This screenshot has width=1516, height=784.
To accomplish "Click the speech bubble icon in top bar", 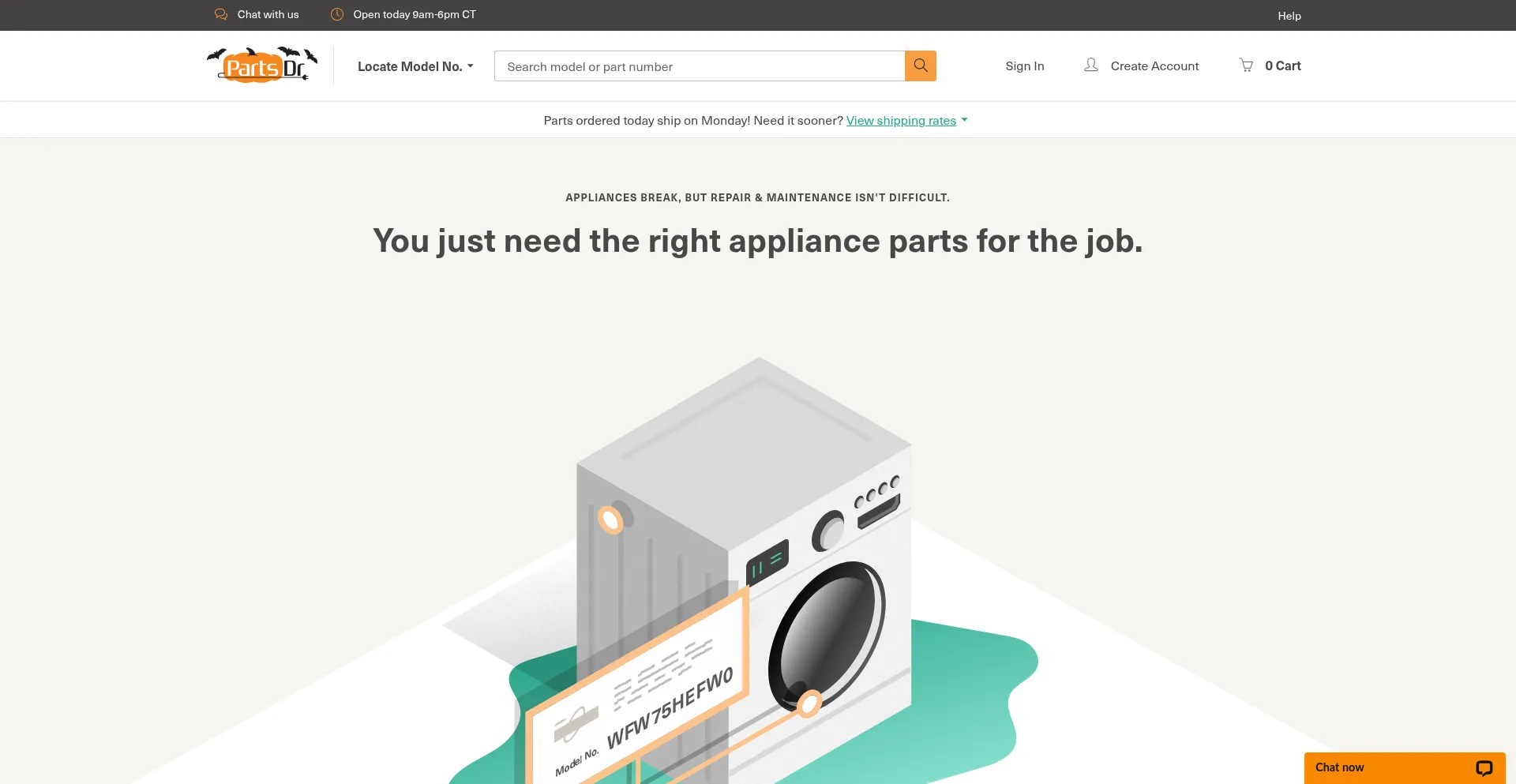I will pyautogui.click(x=221, y=14).
